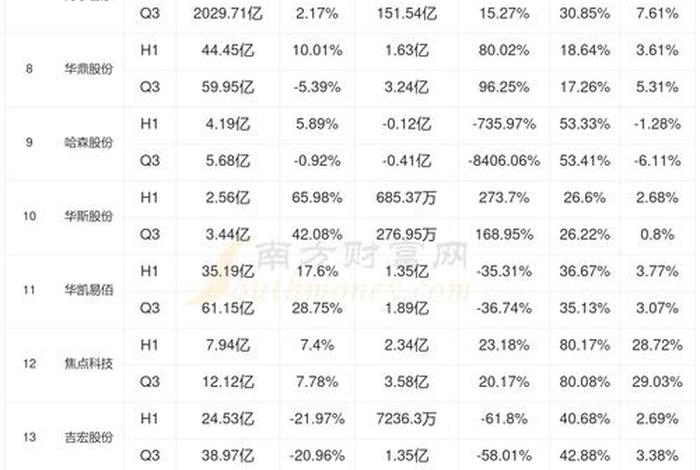This screenshot has height=470, width=700.
Task: Open the 吉宏股份 stock entry
Action: pos(93,437)
